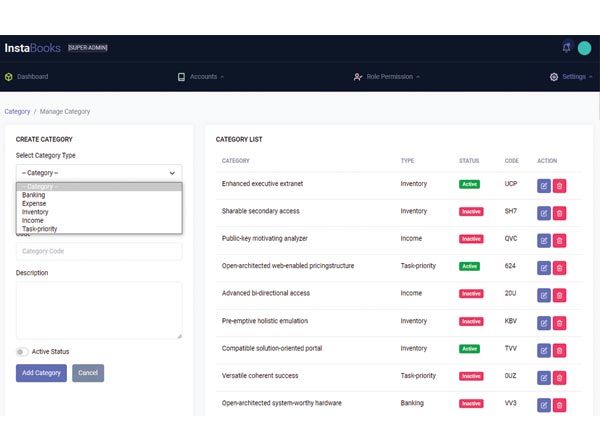This screenshot has width=600, height=433.
Task: Open the Role Permission menu
Action: coord(387,77)
